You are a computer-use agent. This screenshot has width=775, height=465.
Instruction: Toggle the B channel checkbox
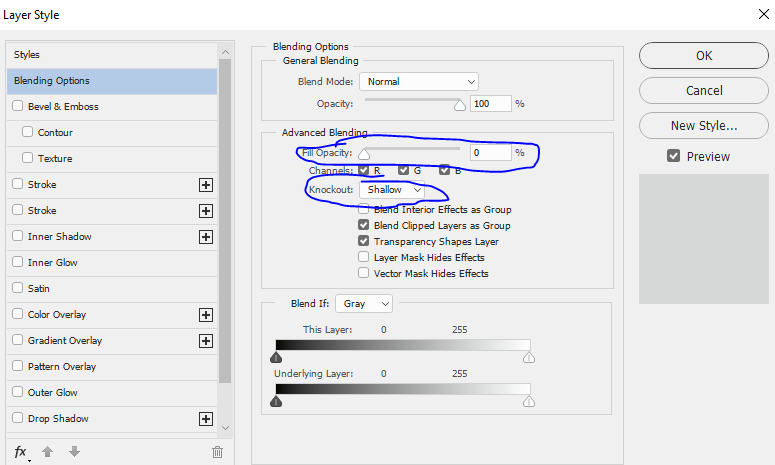click(444, 170)
